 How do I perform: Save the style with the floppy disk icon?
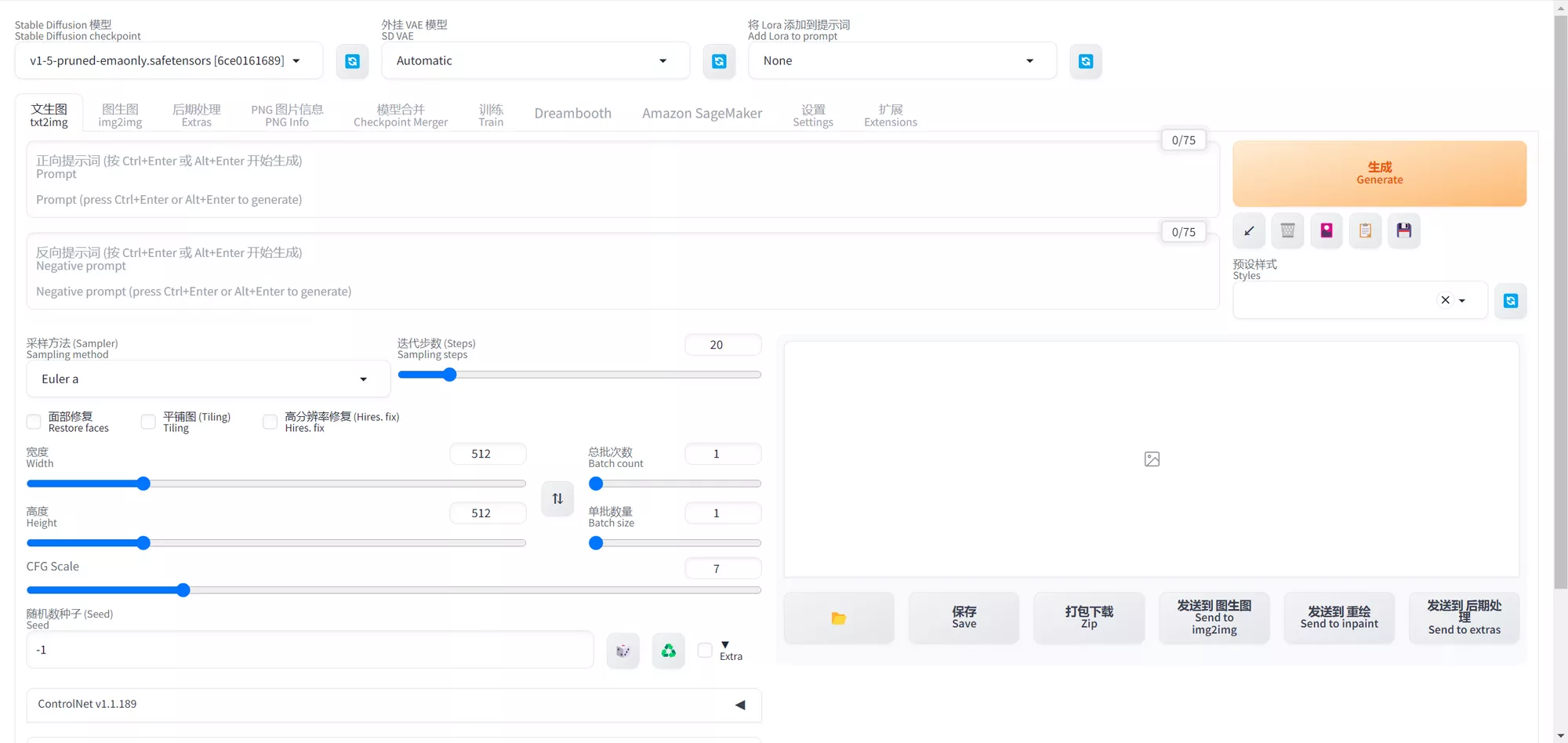point(1404,230)
